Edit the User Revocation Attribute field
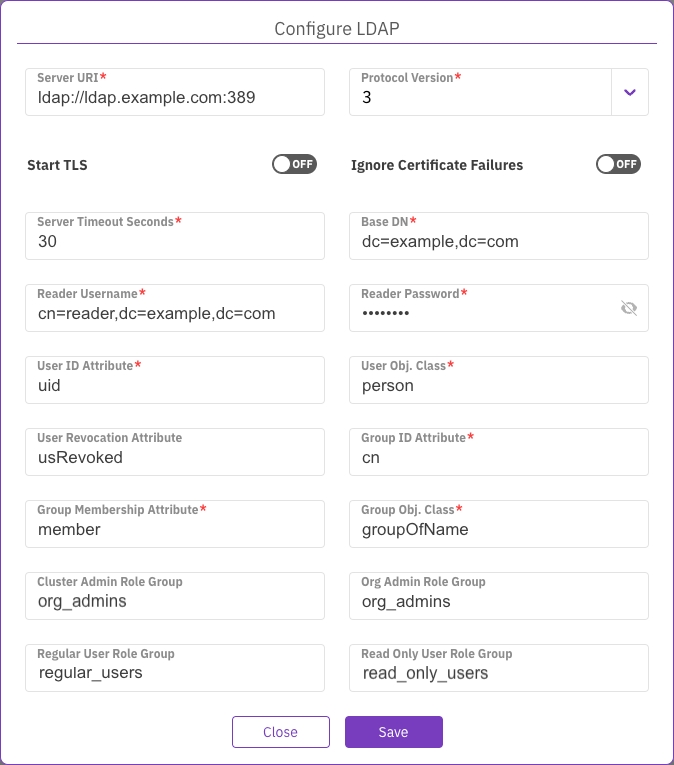The width and height of the screenshot is (674, 765). click(175, 458)
